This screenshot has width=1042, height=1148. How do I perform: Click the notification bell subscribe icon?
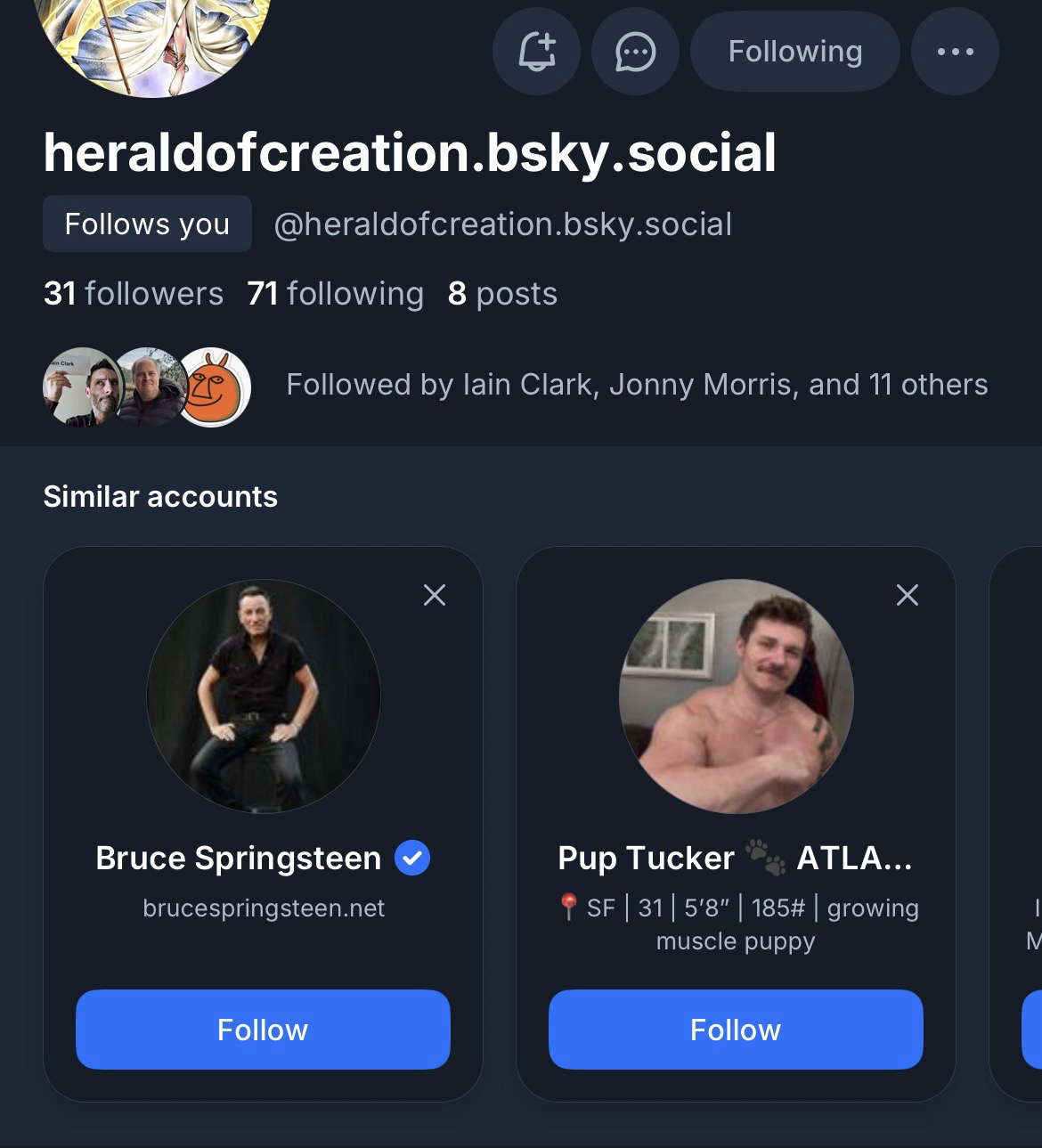click(x=536, y=52)
